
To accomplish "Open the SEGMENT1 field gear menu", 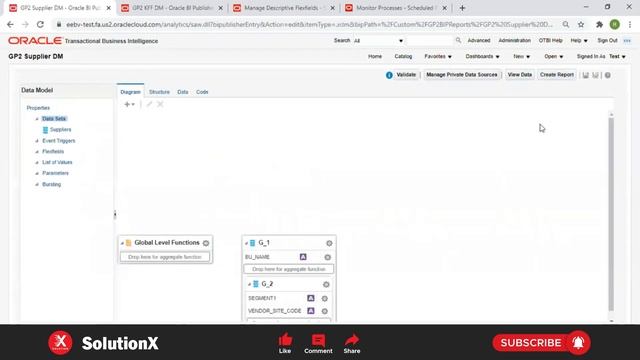I will pos(324,299).
